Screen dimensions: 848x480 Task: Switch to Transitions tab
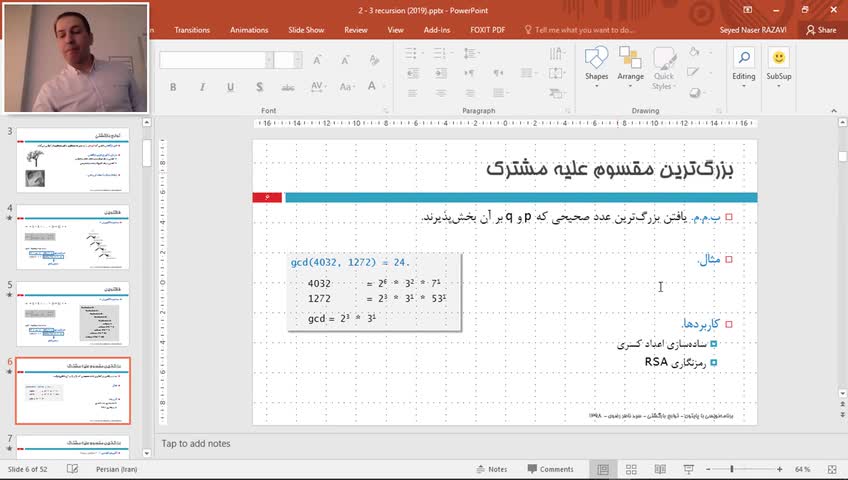click(192, 30)
